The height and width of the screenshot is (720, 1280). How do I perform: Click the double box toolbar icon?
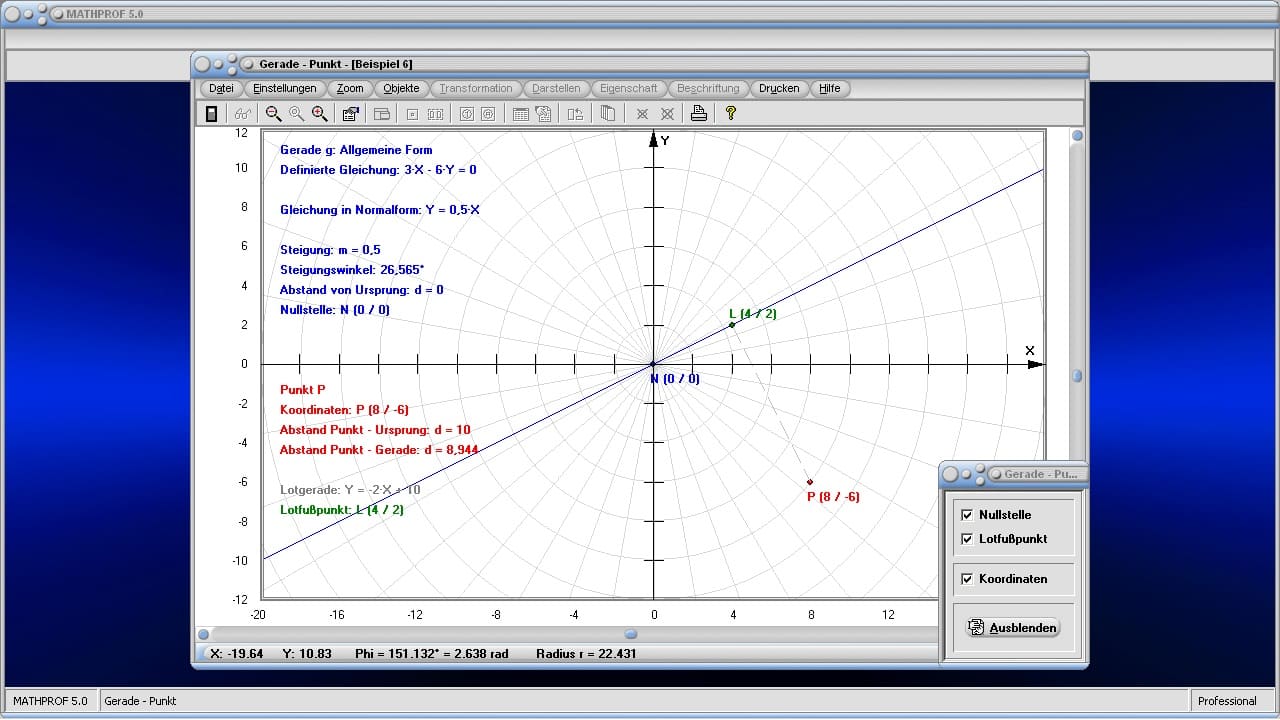tap(435, 114)
